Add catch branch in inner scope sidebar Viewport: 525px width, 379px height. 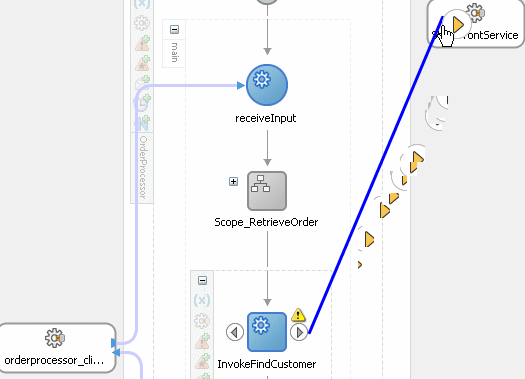(203, 341)
